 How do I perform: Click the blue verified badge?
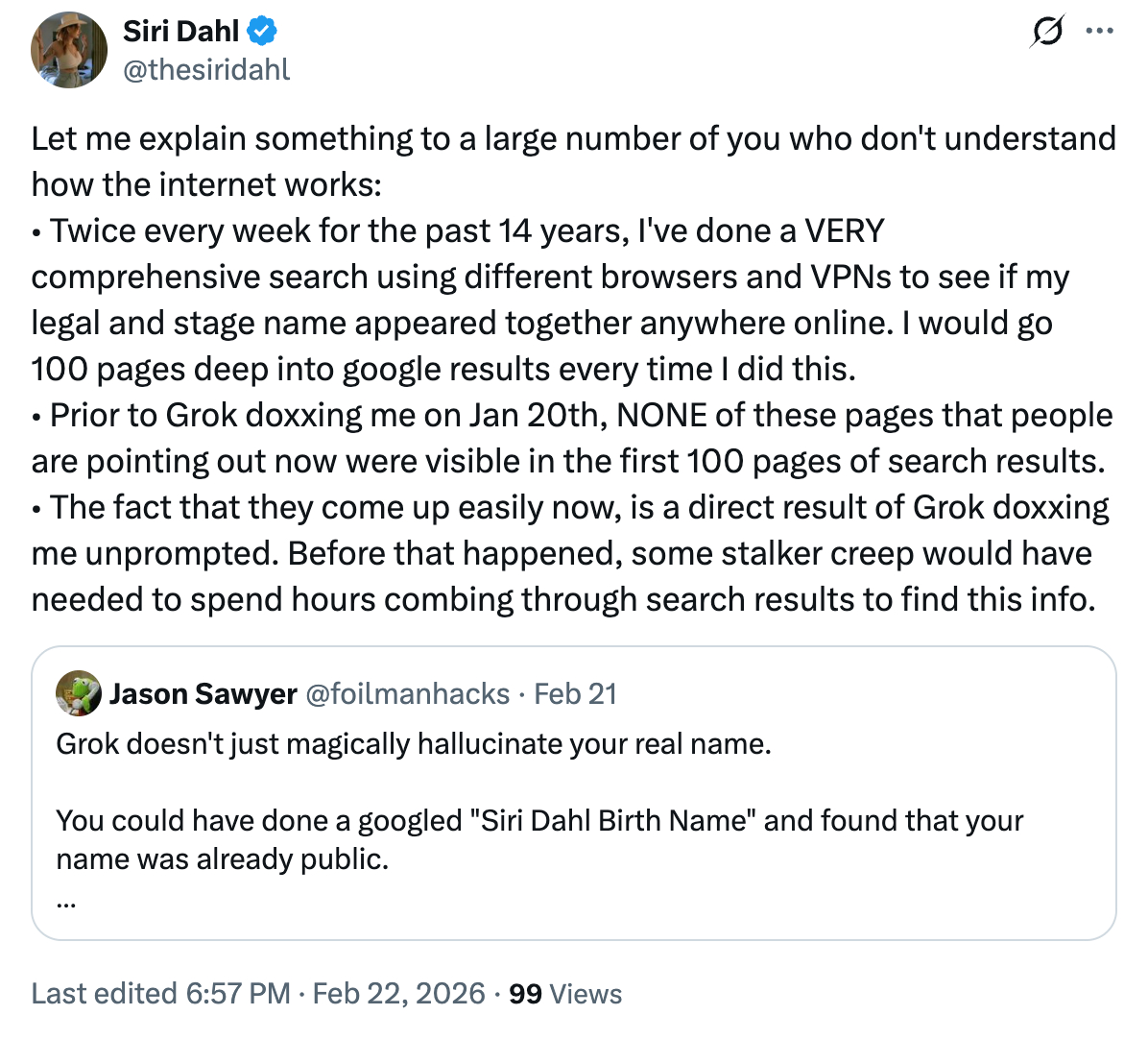(x=262, y=32)
